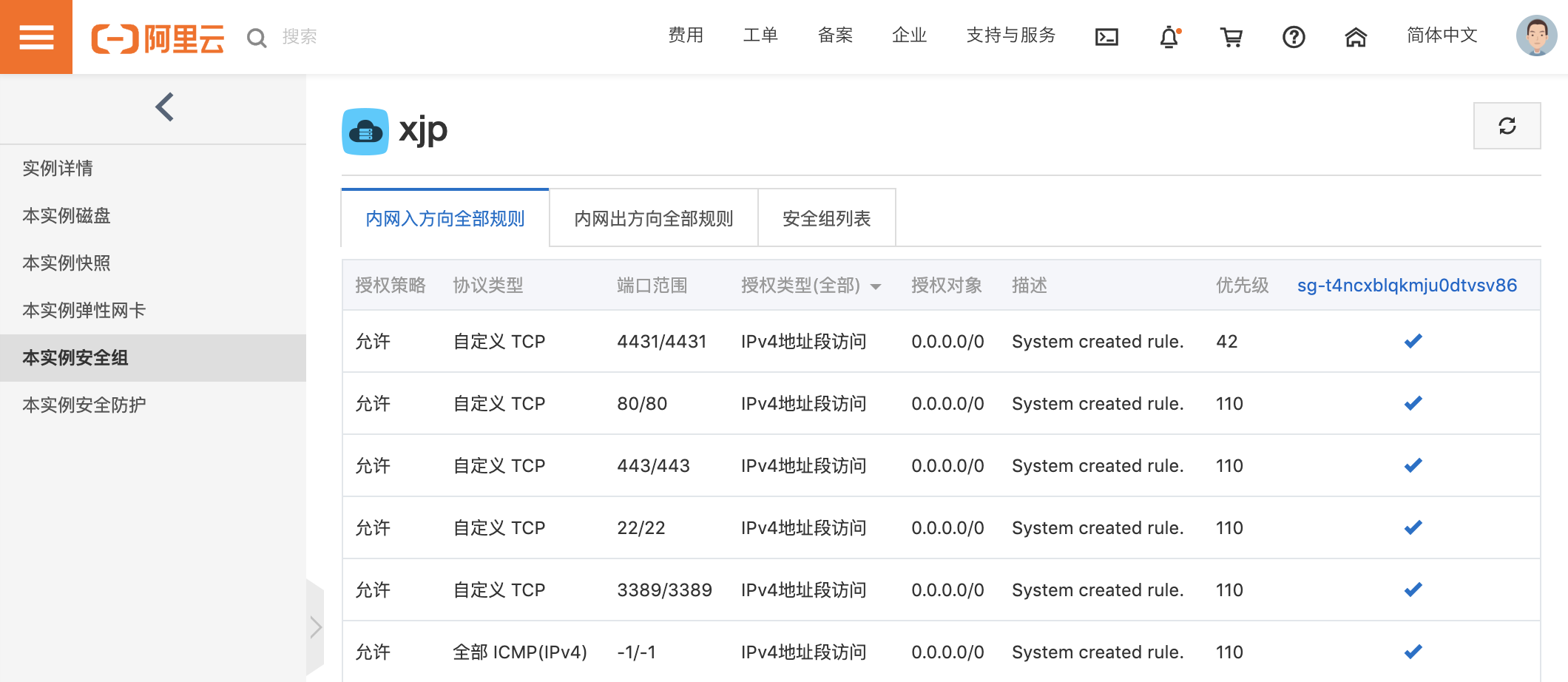Expand the right side panel arrow
Screen dimensions: 1568x682
[315, 627]
